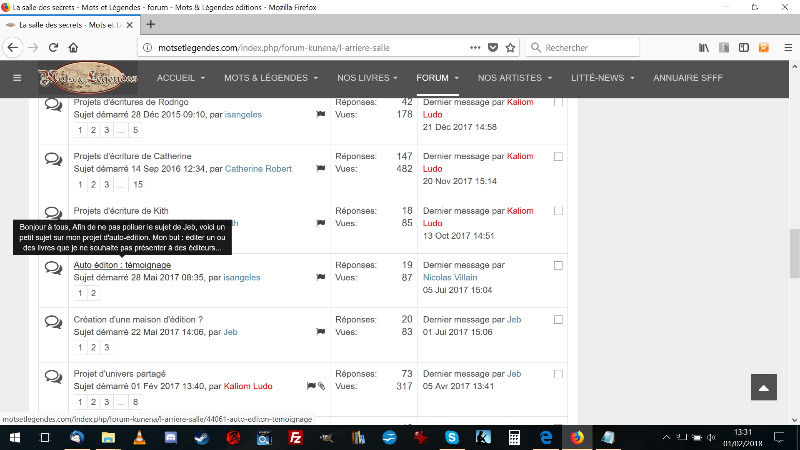Image resolution: width=800 pixels, height=450 pixels.
Task: Open a new browser tab
Action: point(150,24)
